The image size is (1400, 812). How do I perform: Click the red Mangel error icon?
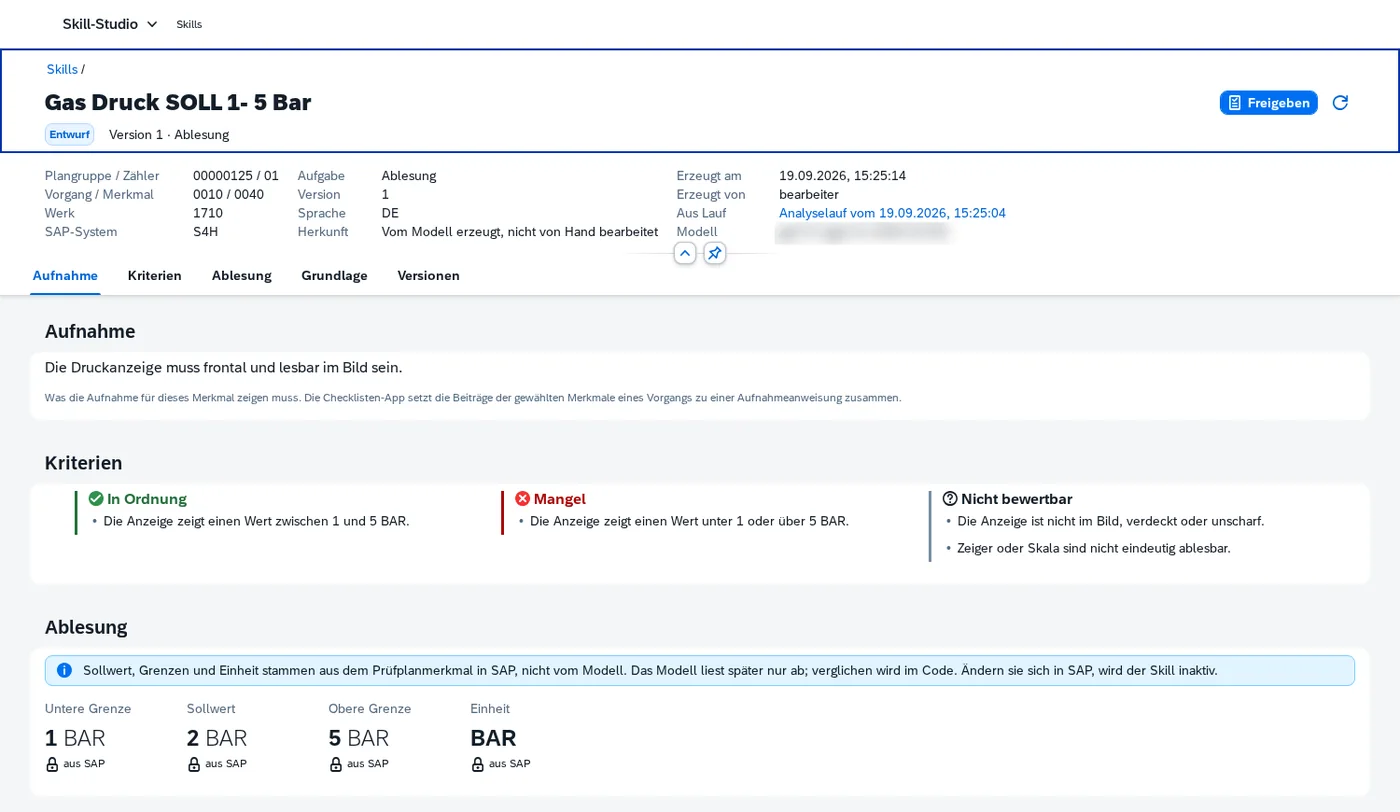pyautogui.click(x=522, y=498)
